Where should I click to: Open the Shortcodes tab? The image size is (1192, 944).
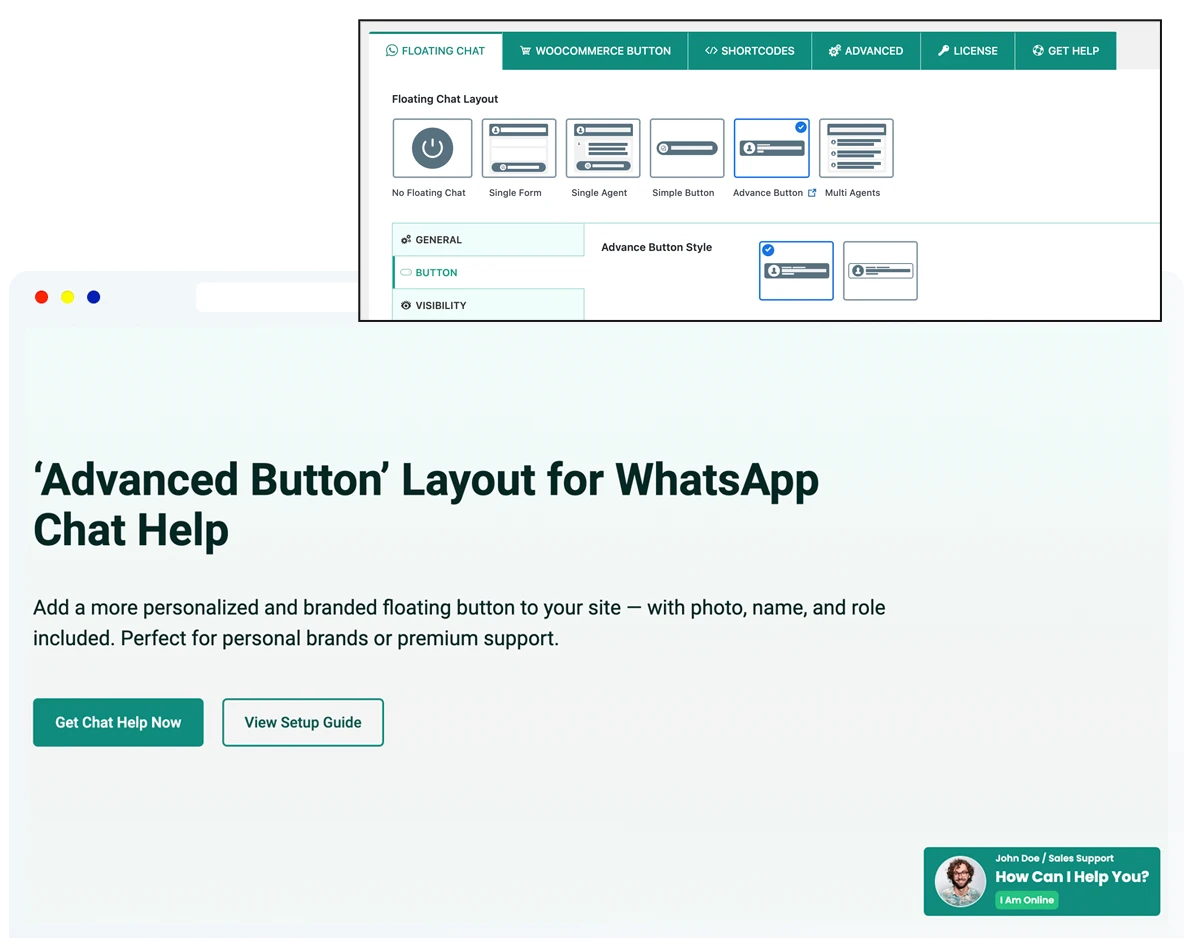point(750,51)
